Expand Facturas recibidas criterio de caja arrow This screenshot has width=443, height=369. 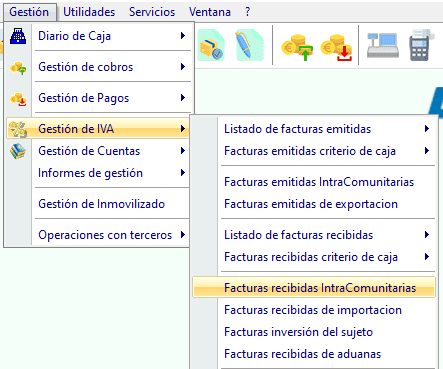pos(427,257)
